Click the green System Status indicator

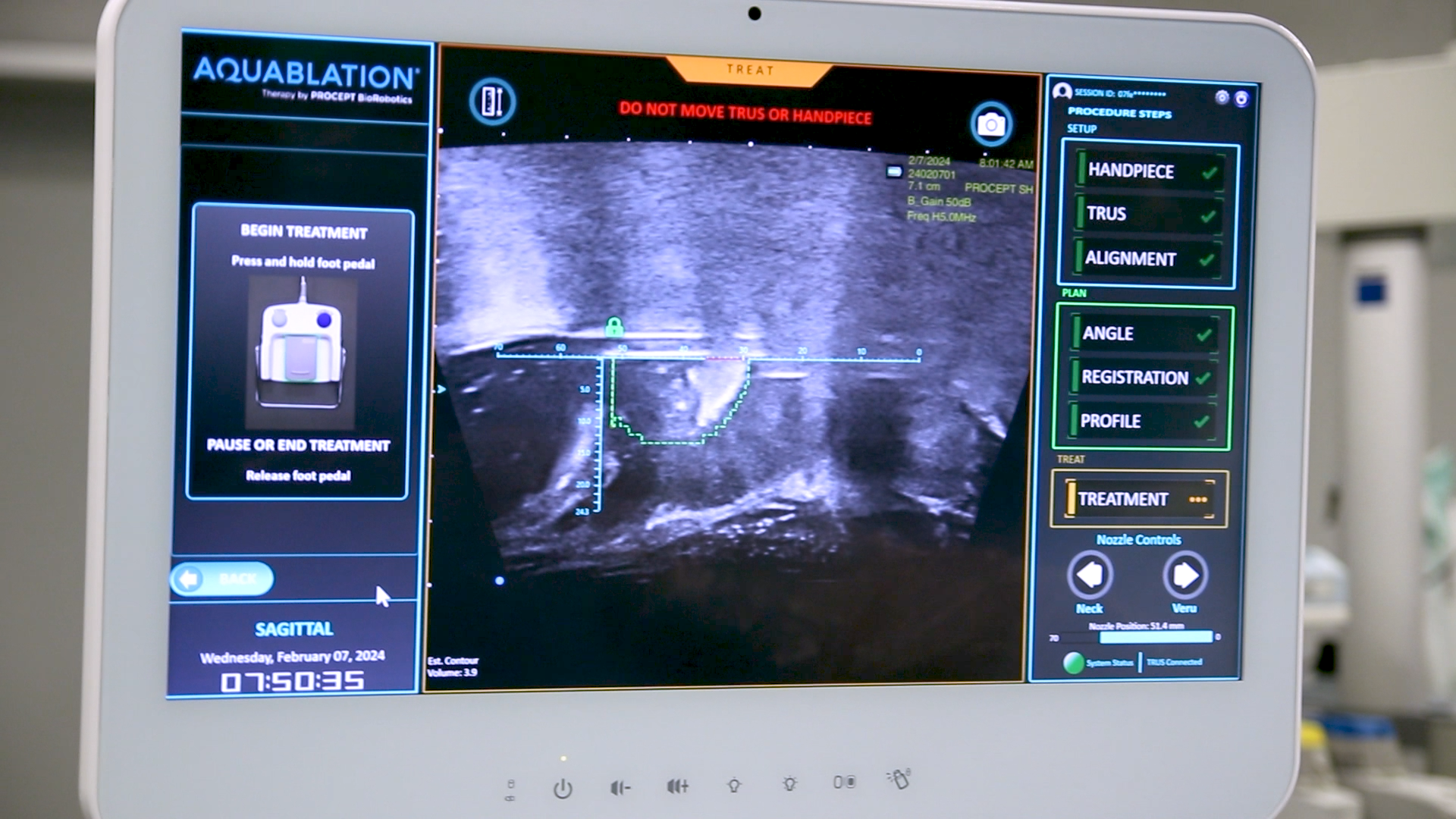click(x=1073, y=663)
